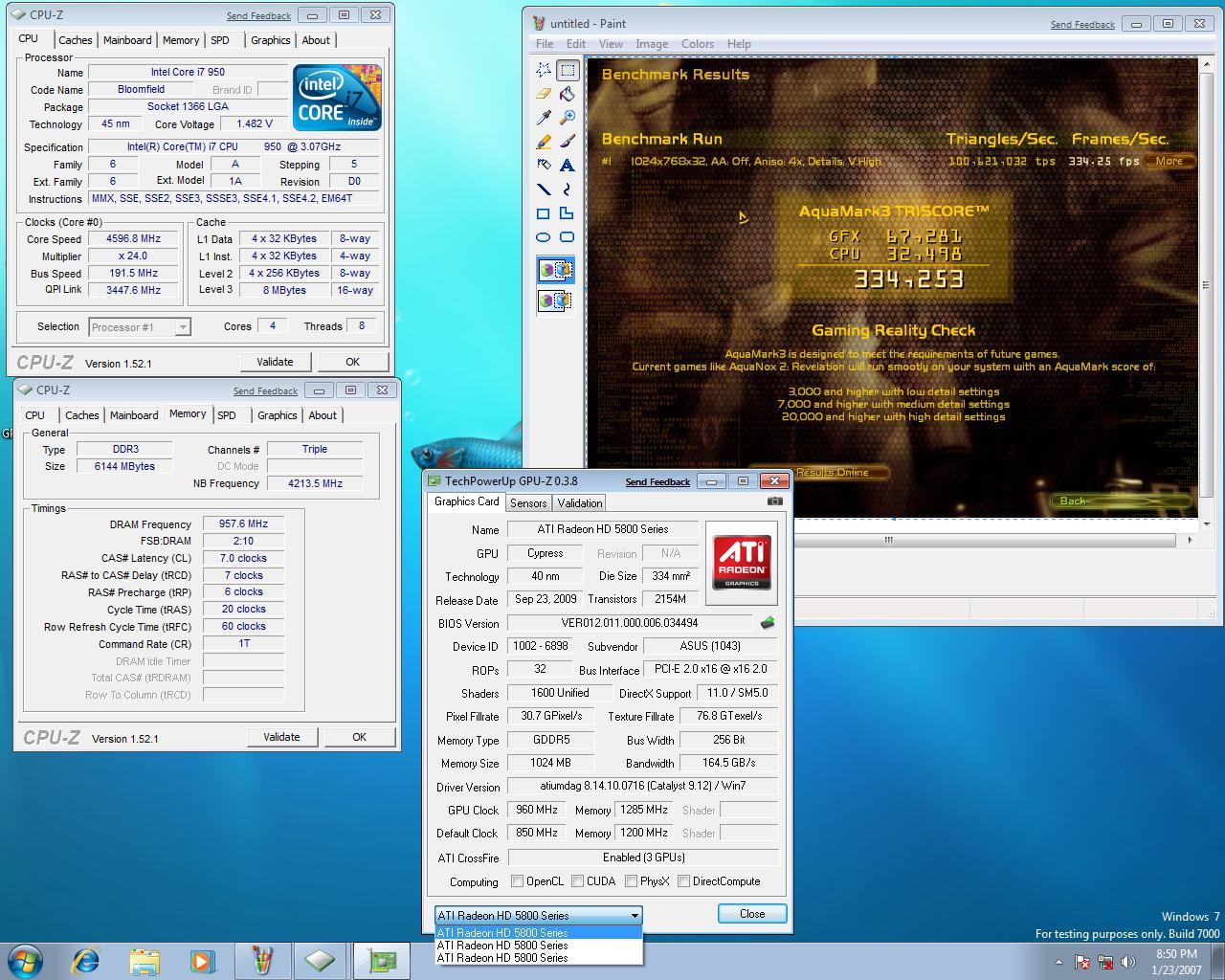1225x980 pixels.
Task: Select the rectangular Select tool in Paint
Action: (x=568, y=70)
